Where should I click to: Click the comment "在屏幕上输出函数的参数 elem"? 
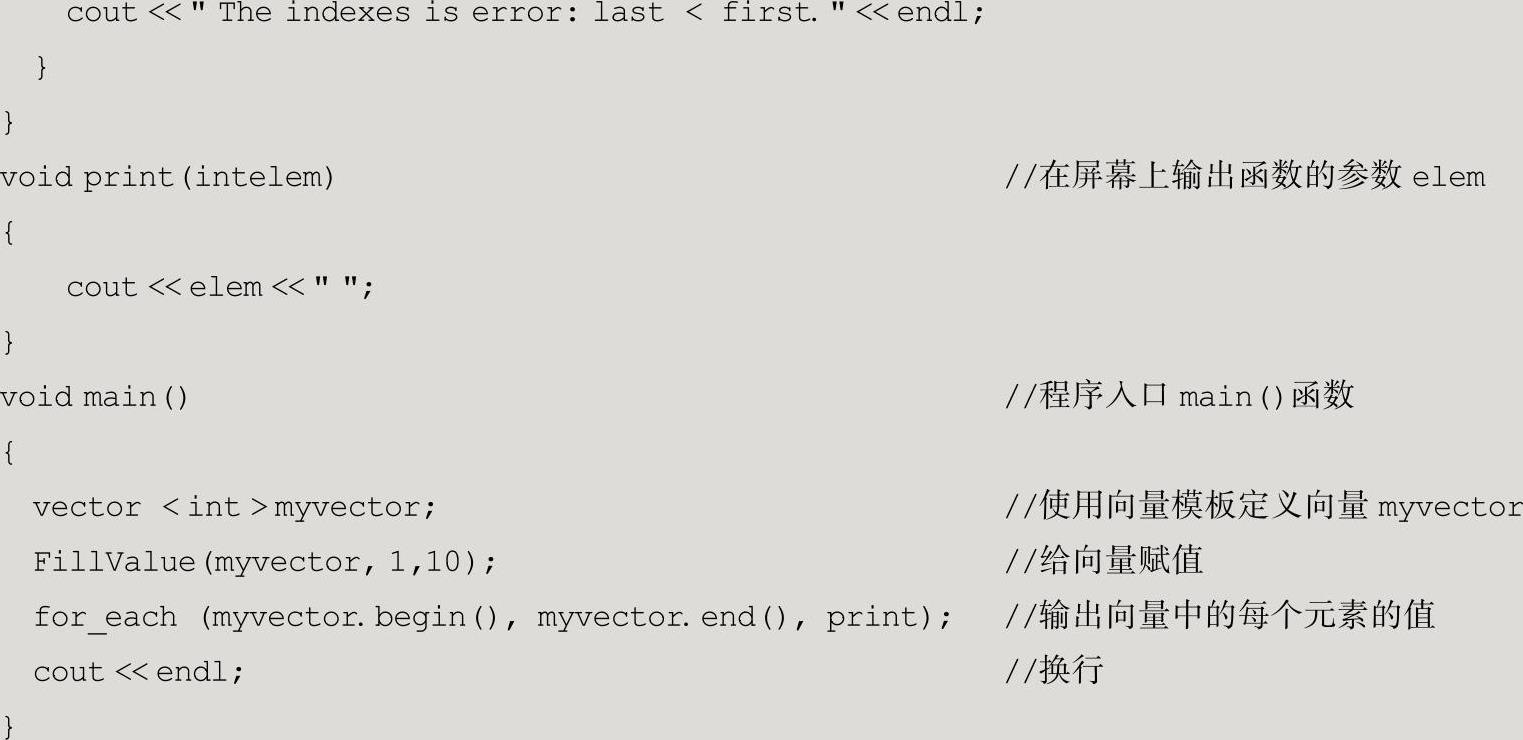coord(1245,178)
